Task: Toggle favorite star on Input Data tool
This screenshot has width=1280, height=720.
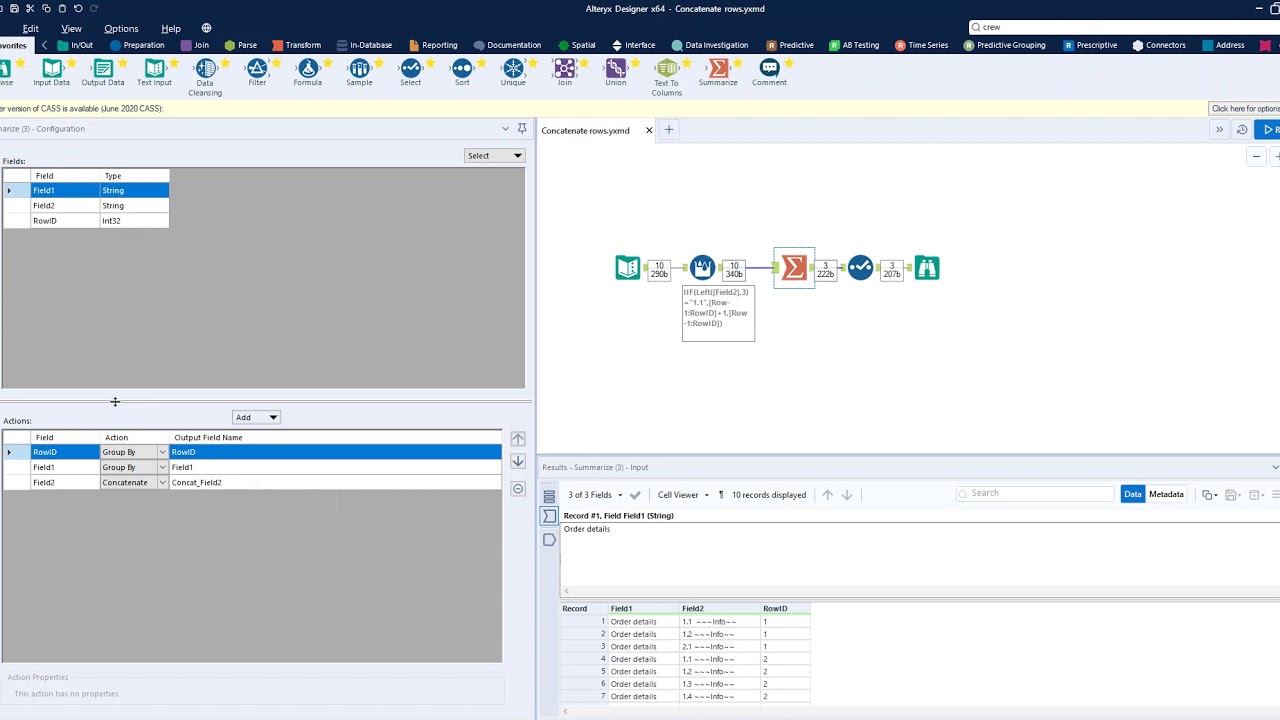Action: 71,64
